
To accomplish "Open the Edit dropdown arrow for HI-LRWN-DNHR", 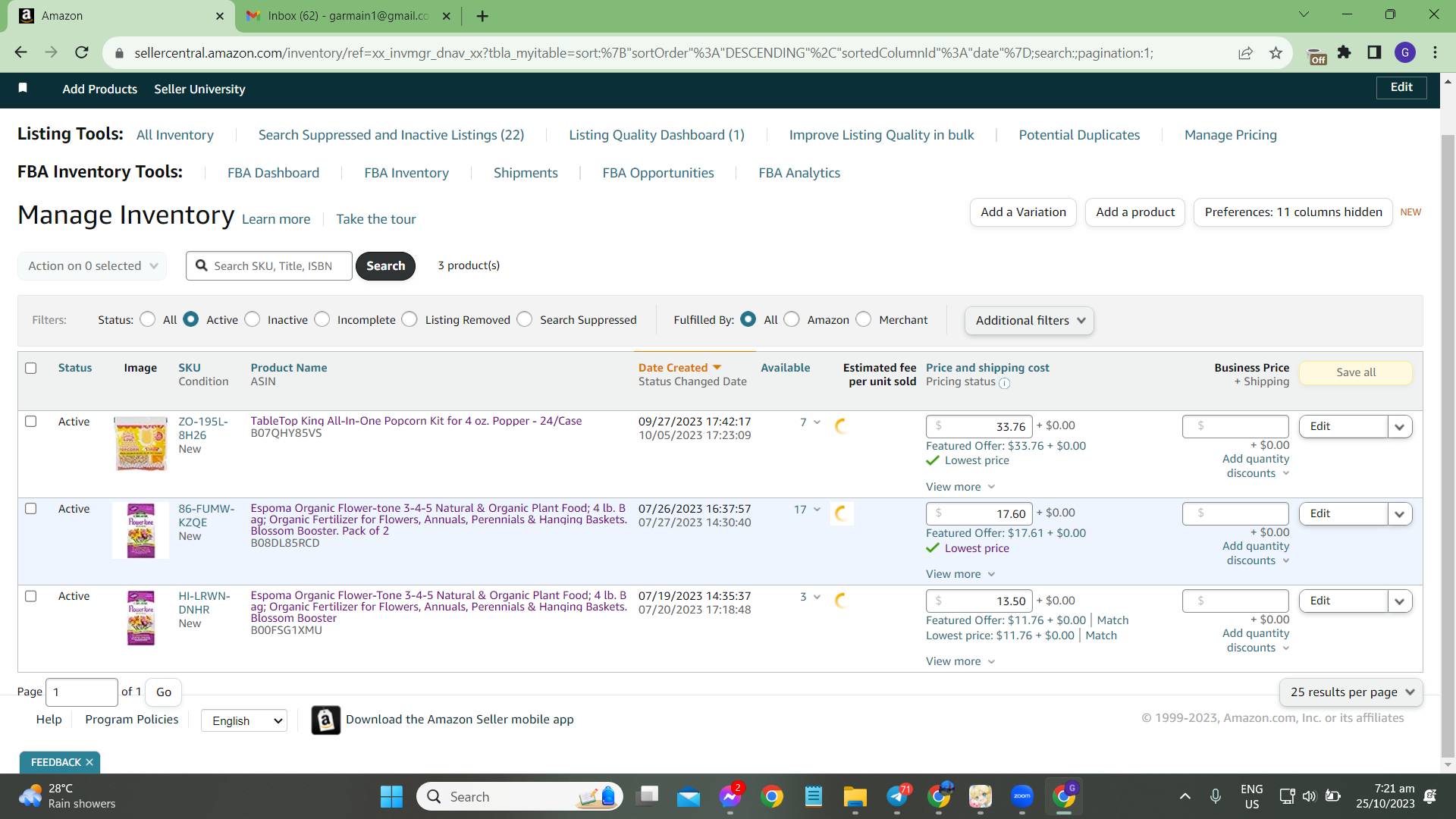I will click(x=1400, y=601).
